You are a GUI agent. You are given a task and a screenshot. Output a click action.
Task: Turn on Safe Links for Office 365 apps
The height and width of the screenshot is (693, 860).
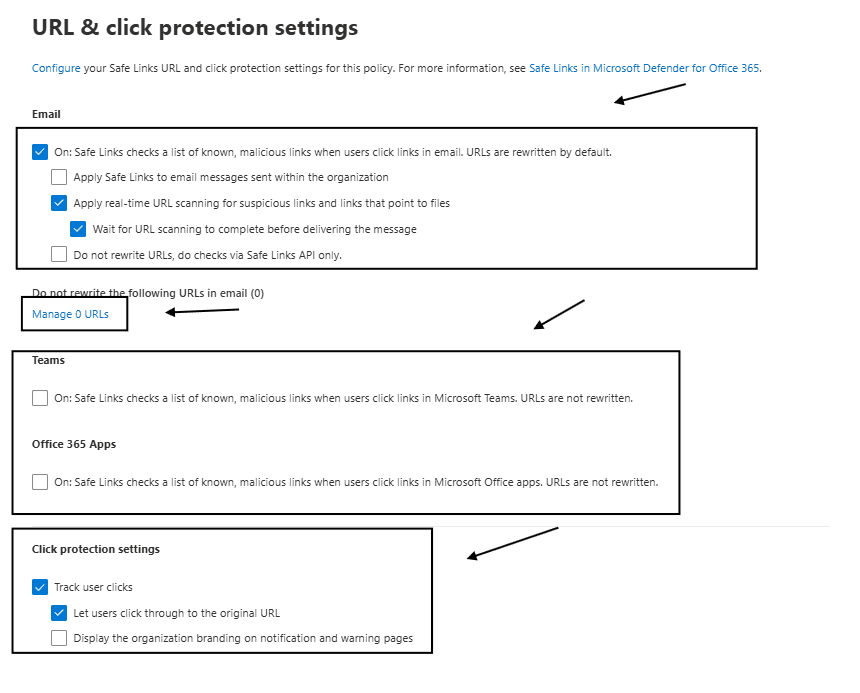coord(40,481)
